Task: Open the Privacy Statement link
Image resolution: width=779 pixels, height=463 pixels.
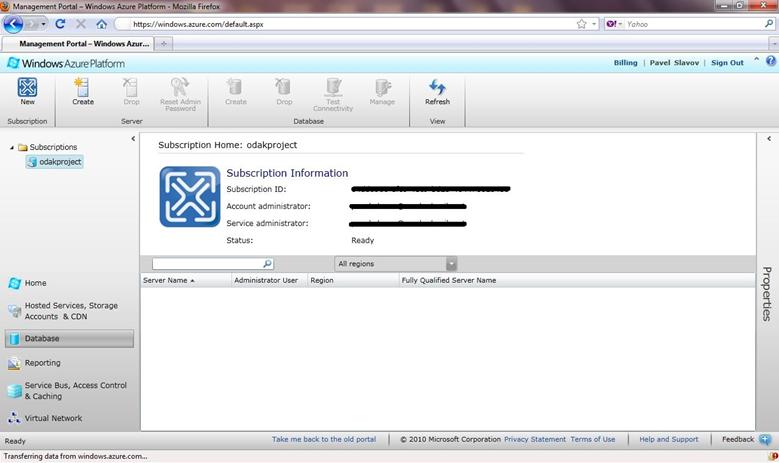Action: click(535, 439)
